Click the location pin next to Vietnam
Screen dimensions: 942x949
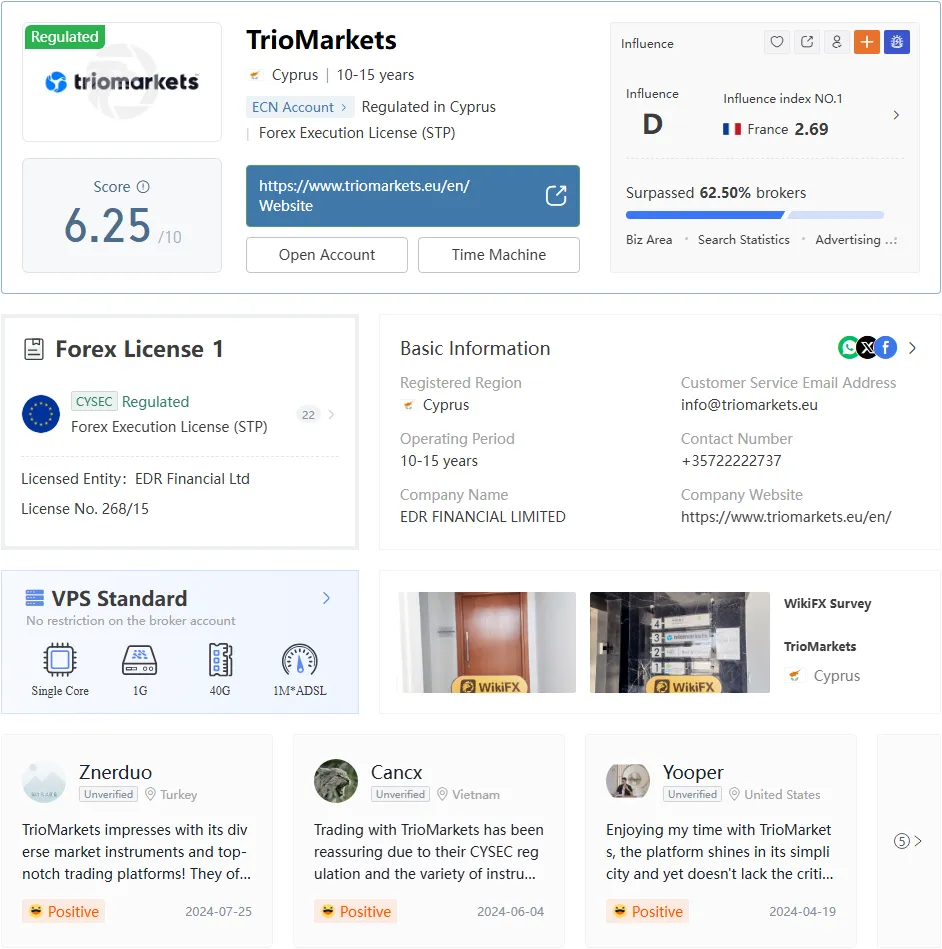coord(442,794)
